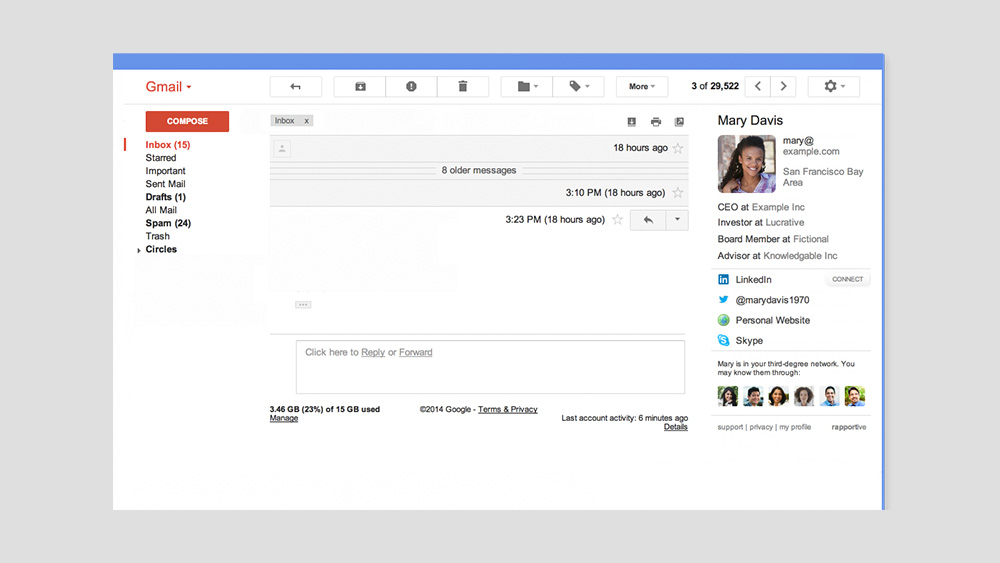
Task: Delete the conversation with the trash icon
Action: (x=462, y=87)
